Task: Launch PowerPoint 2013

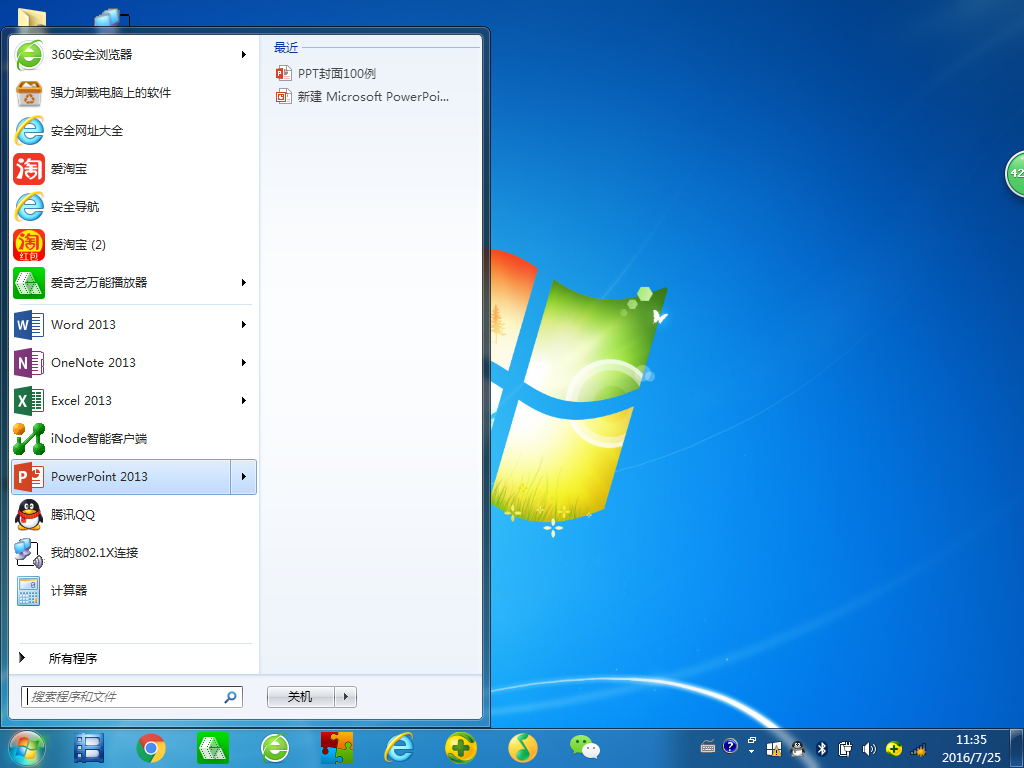Action: [x=121, y=477]
